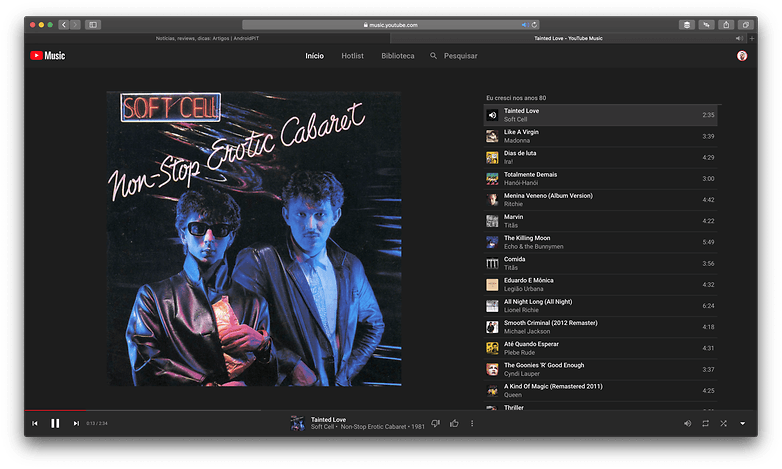The image size is (782, 469).
Task: Open the Biblioteca tab
Action: pos(397,56)
